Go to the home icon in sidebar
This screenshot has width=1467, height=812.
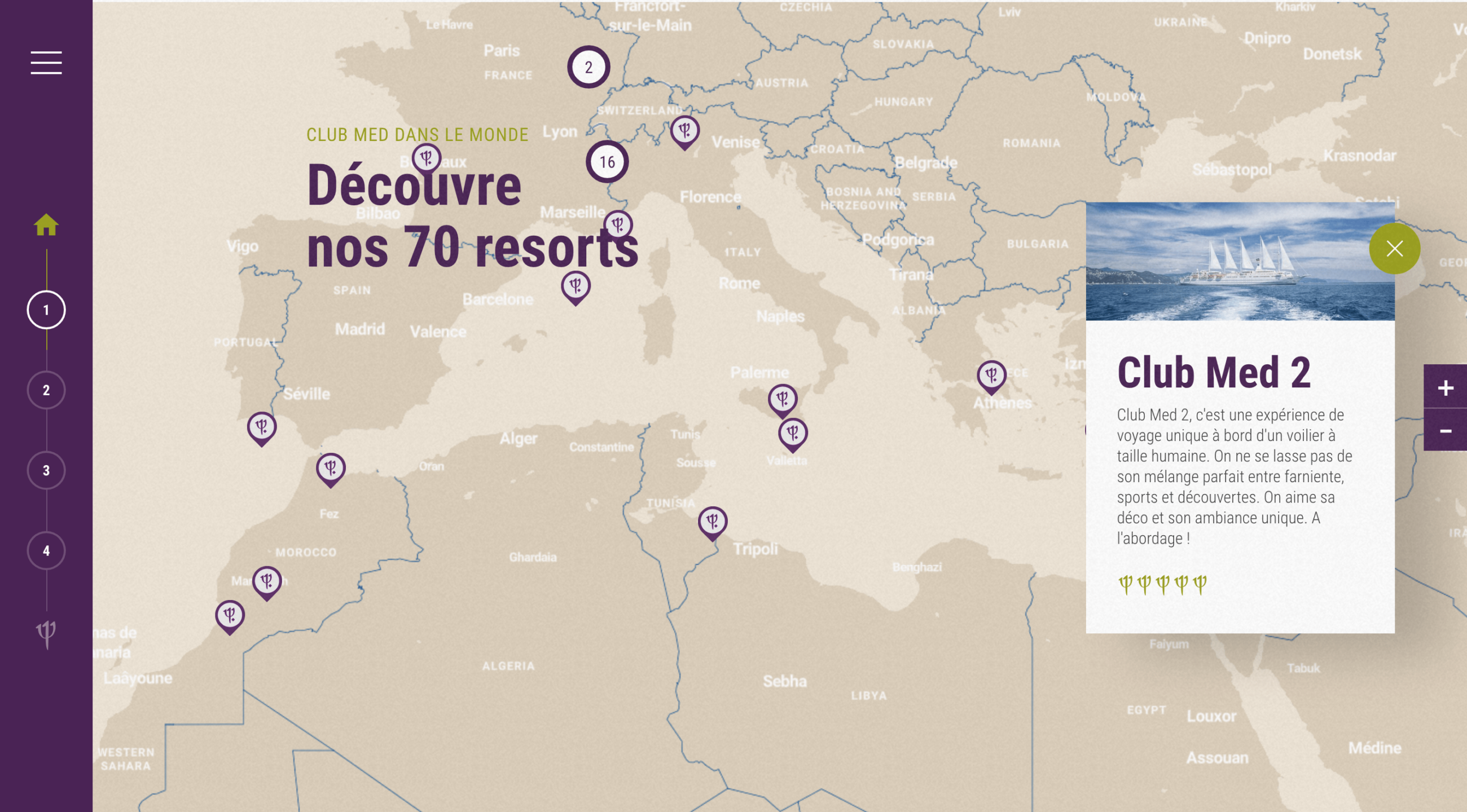pyautogui.click(x=46, y=225)
